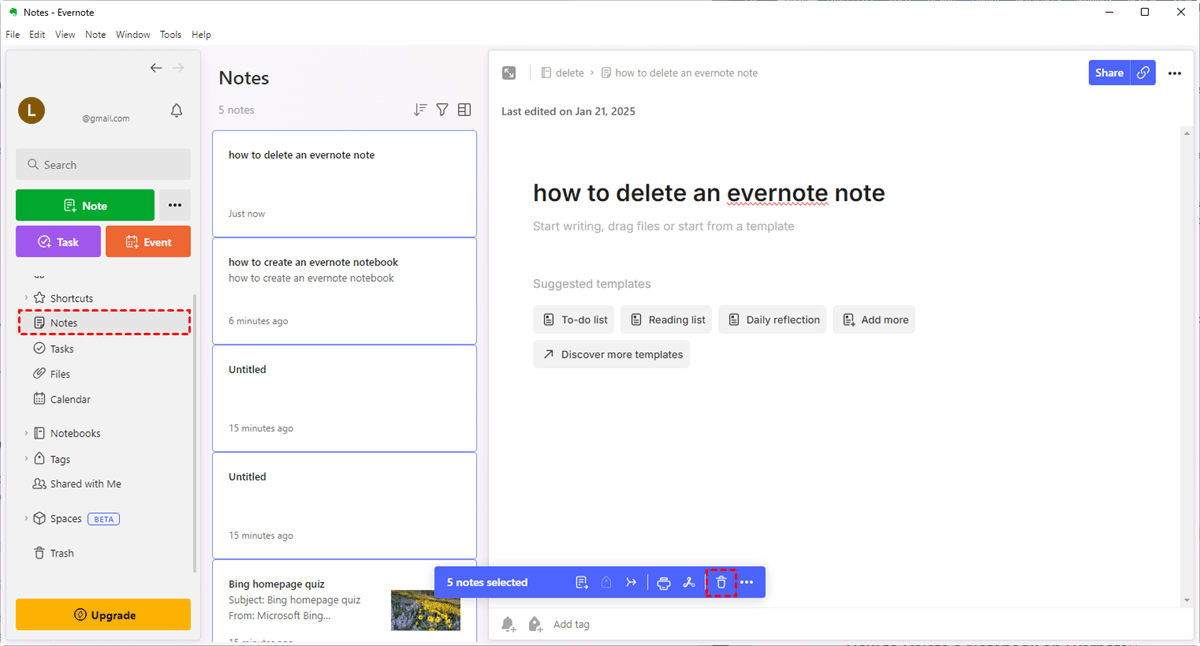1200x646 pixels.
Task: Open the sort options icon
Action: pos(420,110)
